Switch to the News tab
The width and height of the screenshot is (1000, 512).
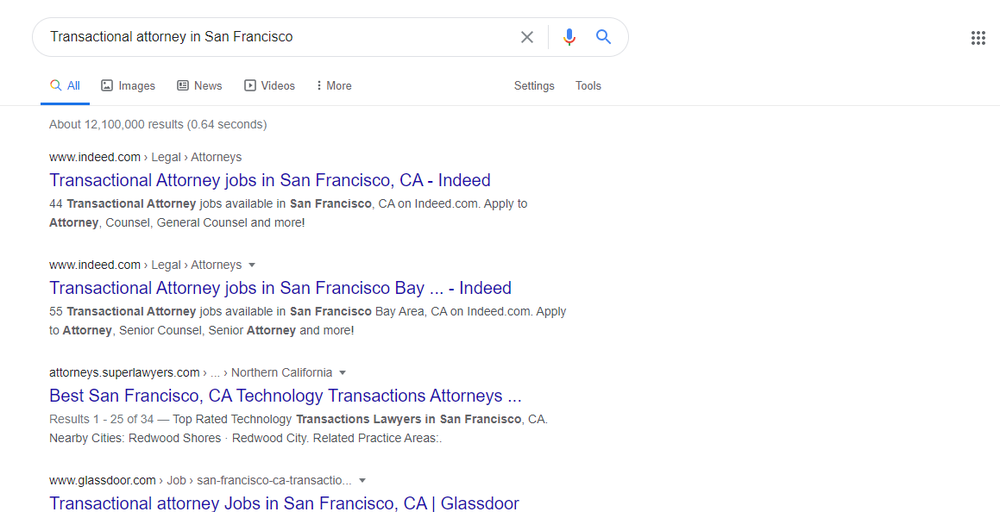(200, 85)
